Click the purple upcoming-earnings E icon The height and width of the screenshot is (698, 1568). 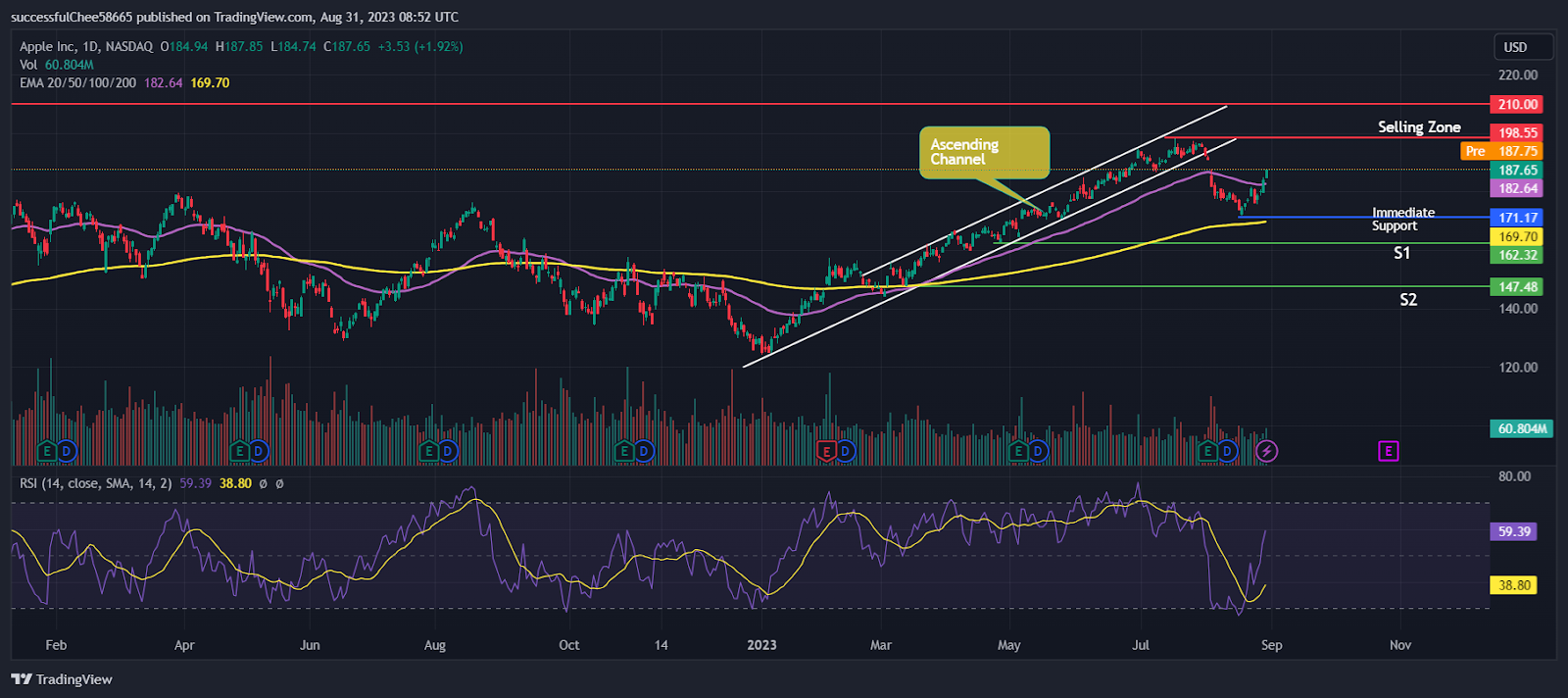point(1388,451)
